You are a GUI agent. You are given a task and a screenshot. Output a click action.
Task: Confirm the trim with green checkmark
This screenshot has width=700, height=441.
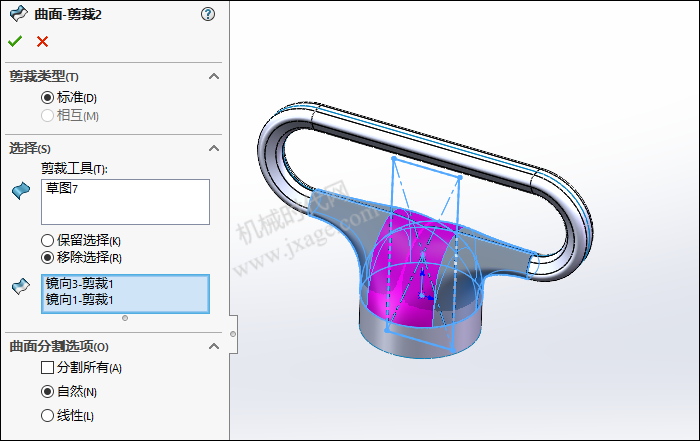click(x=15, y=42)
